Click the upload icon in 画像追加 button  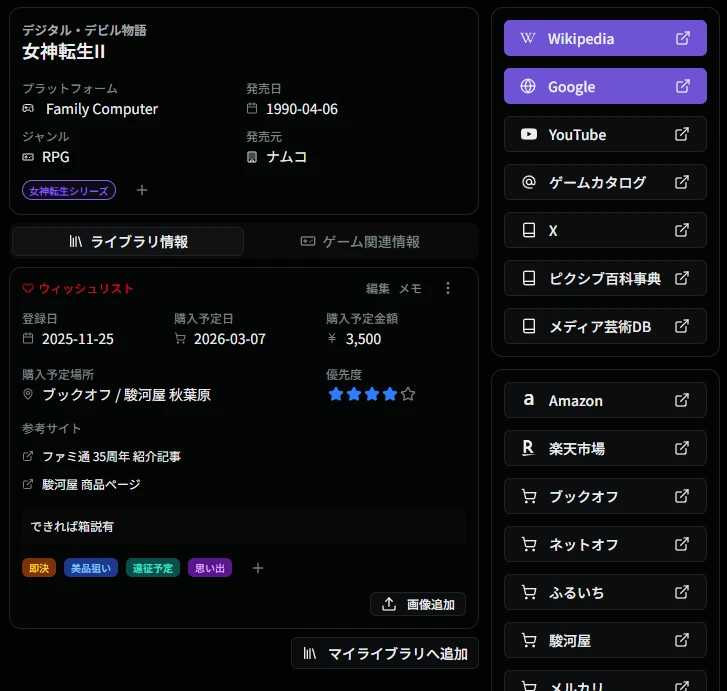389,604
